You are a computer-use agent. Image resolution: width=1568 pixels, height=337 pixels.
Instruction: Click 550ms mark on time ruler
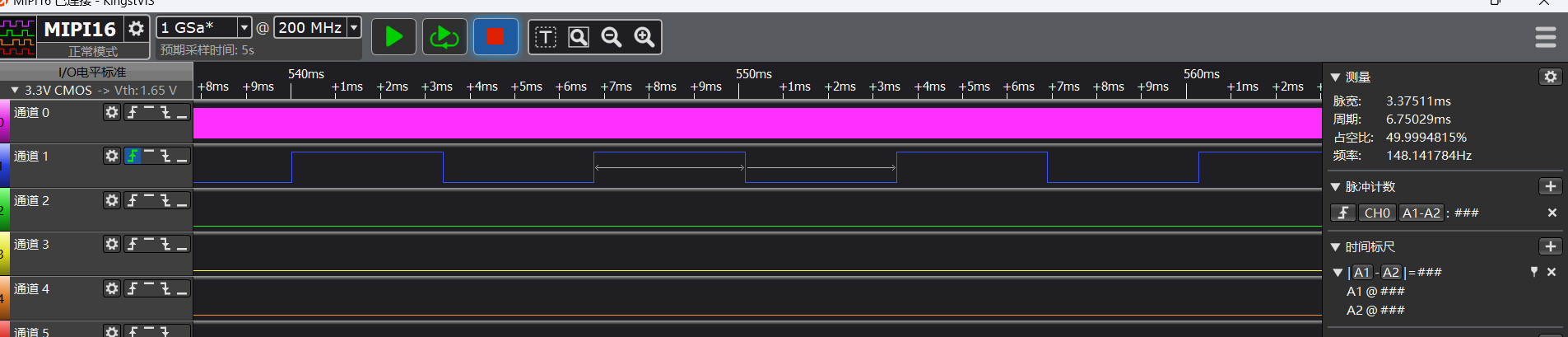coord(753,74)
